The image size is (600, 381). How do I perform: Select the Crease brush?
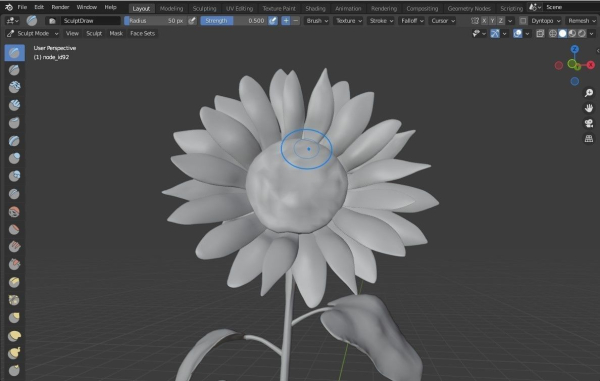click(x=15, y=194)
